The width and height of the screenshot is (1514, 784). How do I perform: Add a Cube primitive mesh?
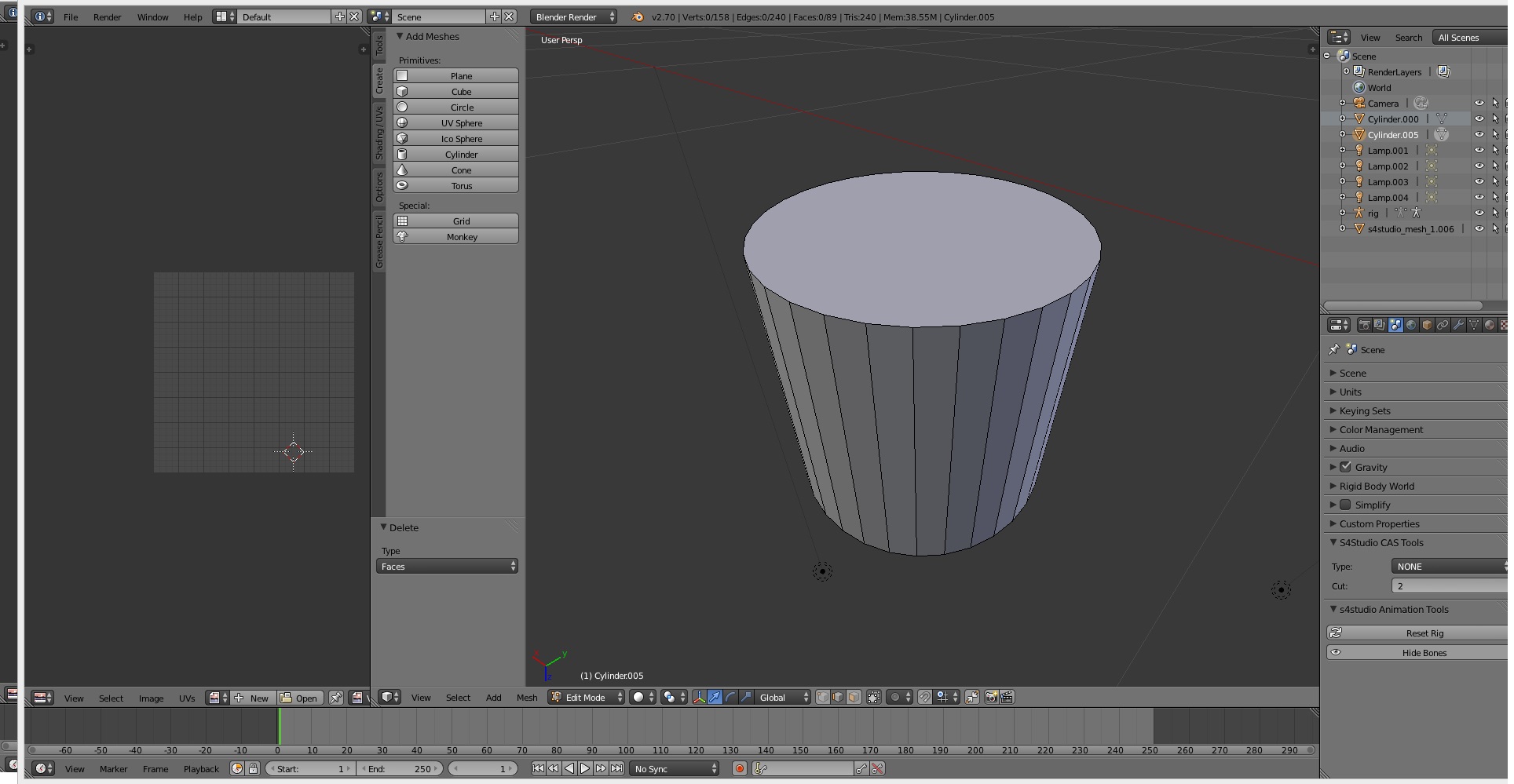[x=455, y=92]
